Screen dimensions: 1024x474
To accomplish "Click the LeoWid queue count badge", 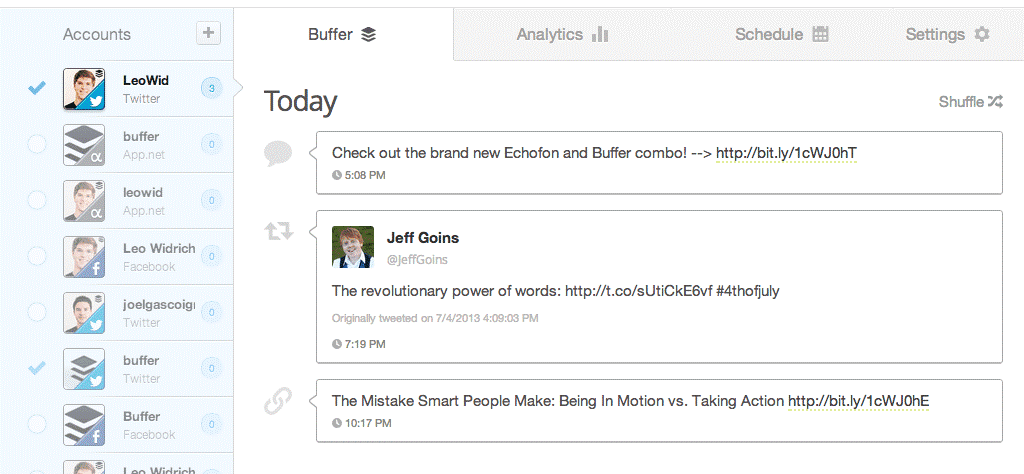I will pyautogui.click(x=211, y=89).
